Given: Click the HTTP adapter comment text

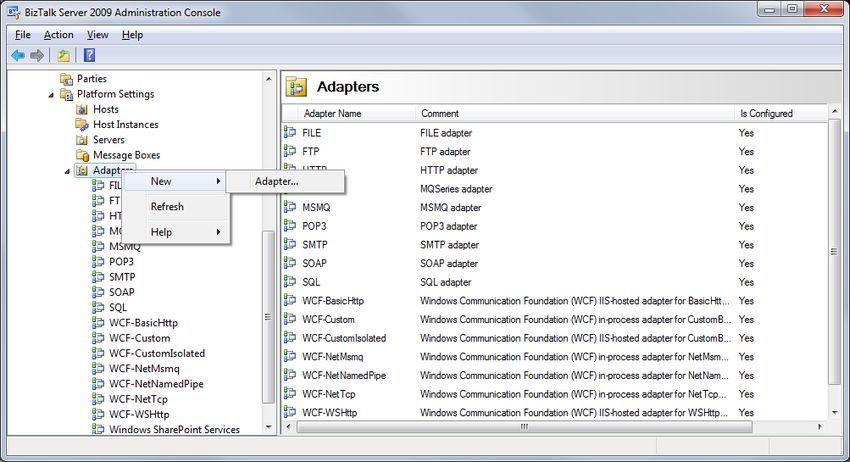Looking at the screenshot, I should [449, 170].
